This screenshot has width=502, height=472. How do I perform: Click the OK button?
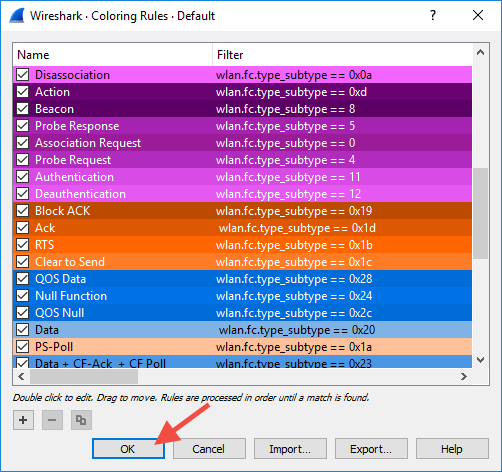pos(128,449)
